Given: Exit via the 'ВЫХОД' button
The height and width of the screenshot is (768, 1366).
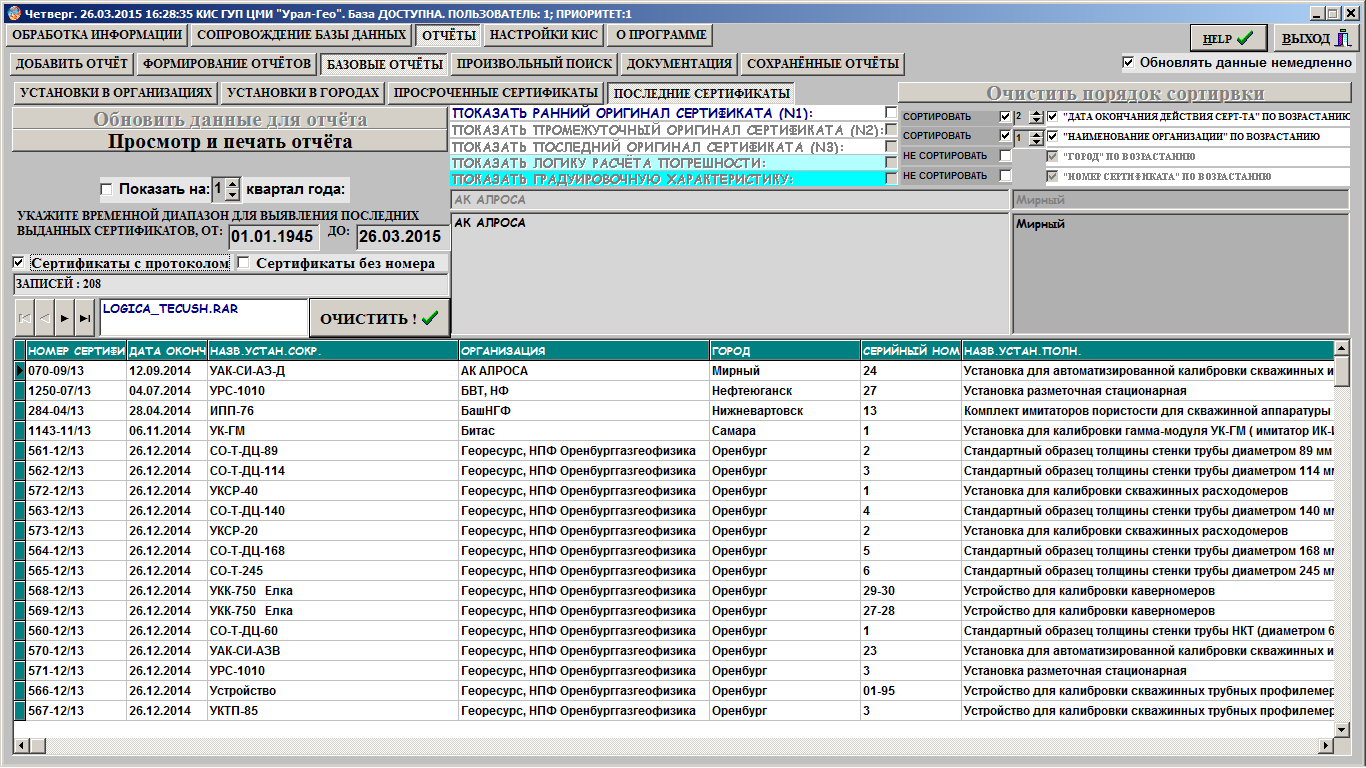Looking at the screenshot, I should pyautogui.click(x=1315, y=38).
